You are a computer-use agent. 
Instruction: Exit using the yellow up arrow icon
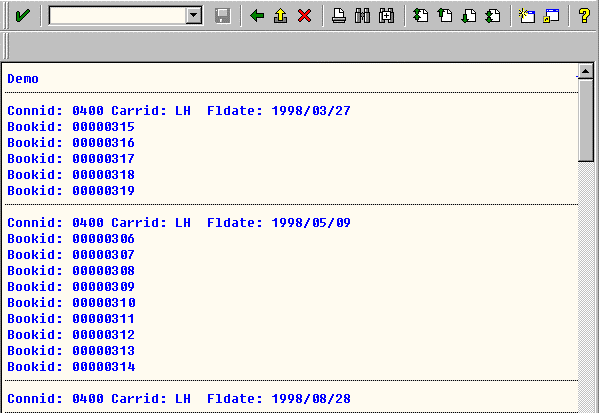click(x=280, y=16)
